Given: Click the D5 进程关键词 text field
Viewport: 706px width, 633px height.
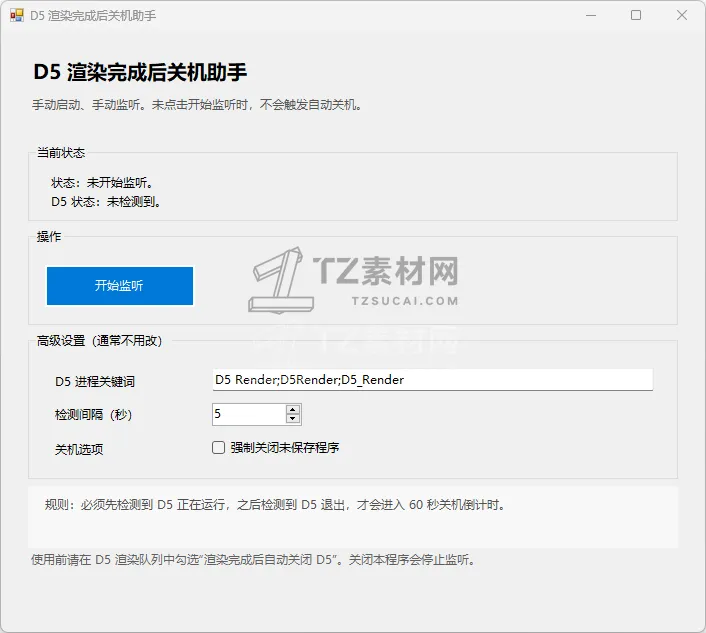Looking at the screenshot, I should [432, 380].
